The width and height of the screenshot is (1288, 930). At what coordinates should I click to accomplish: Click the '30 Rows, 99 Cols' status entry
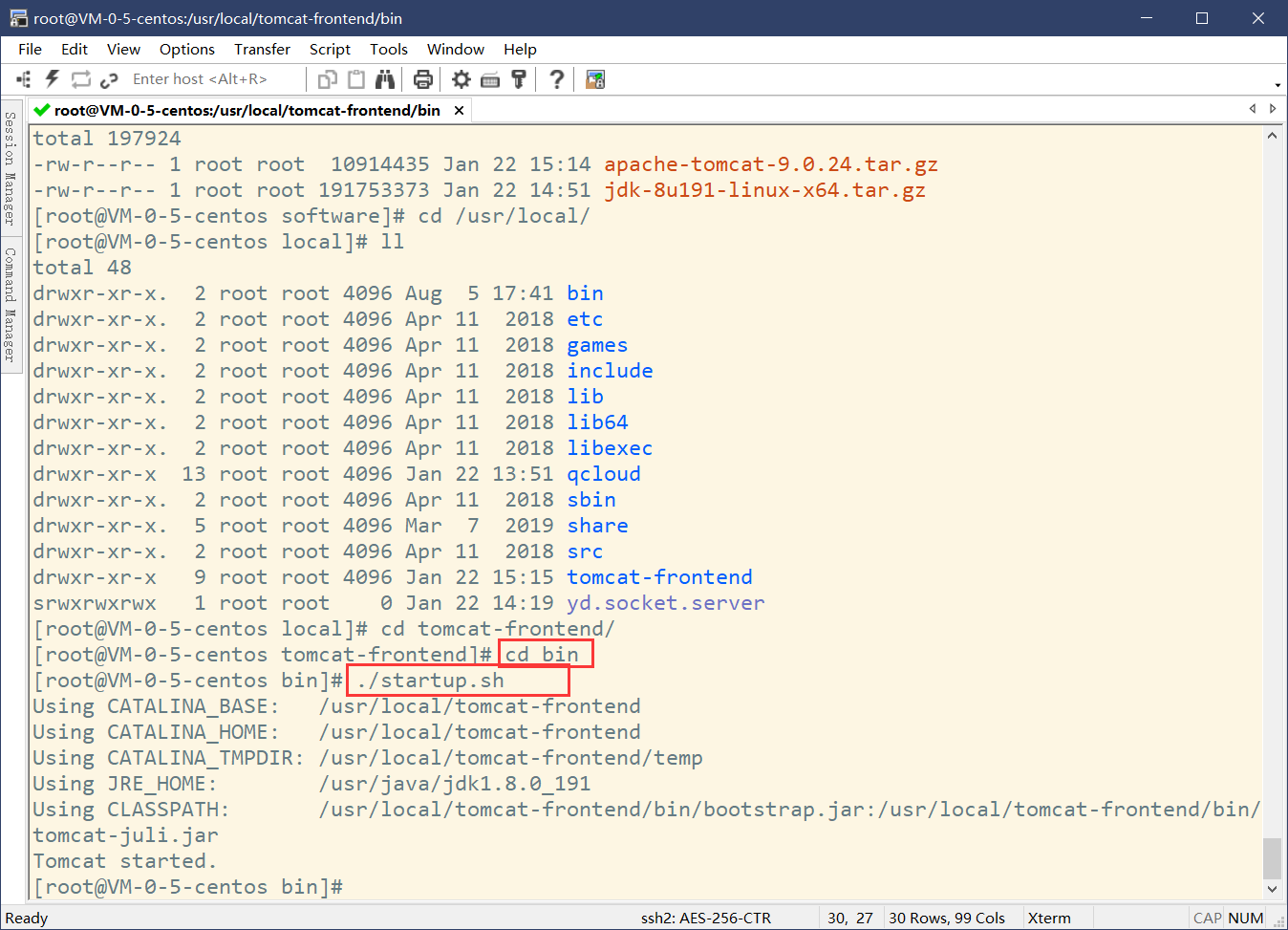point(947,918)
